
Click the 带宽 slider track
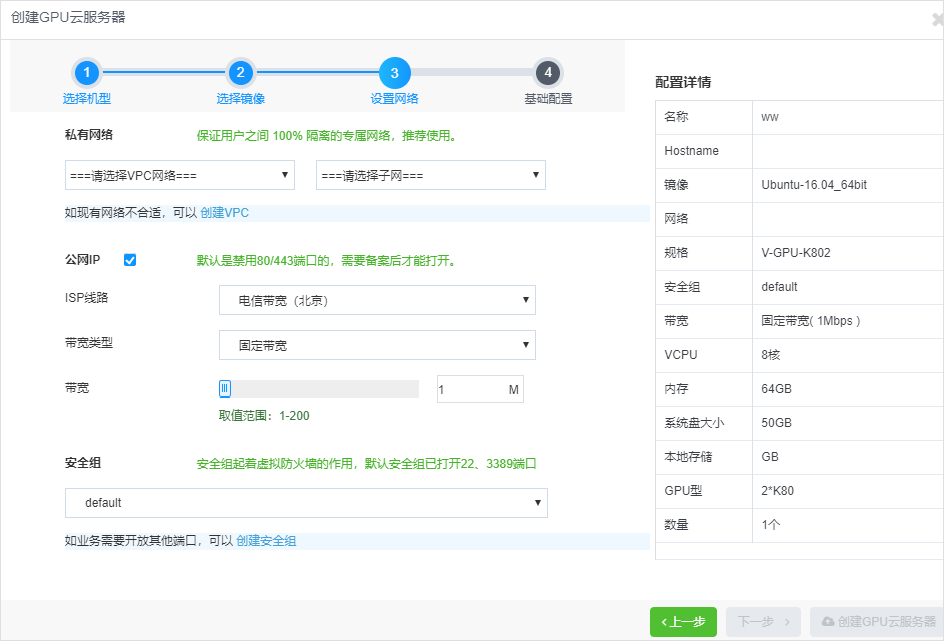(319, 389)
